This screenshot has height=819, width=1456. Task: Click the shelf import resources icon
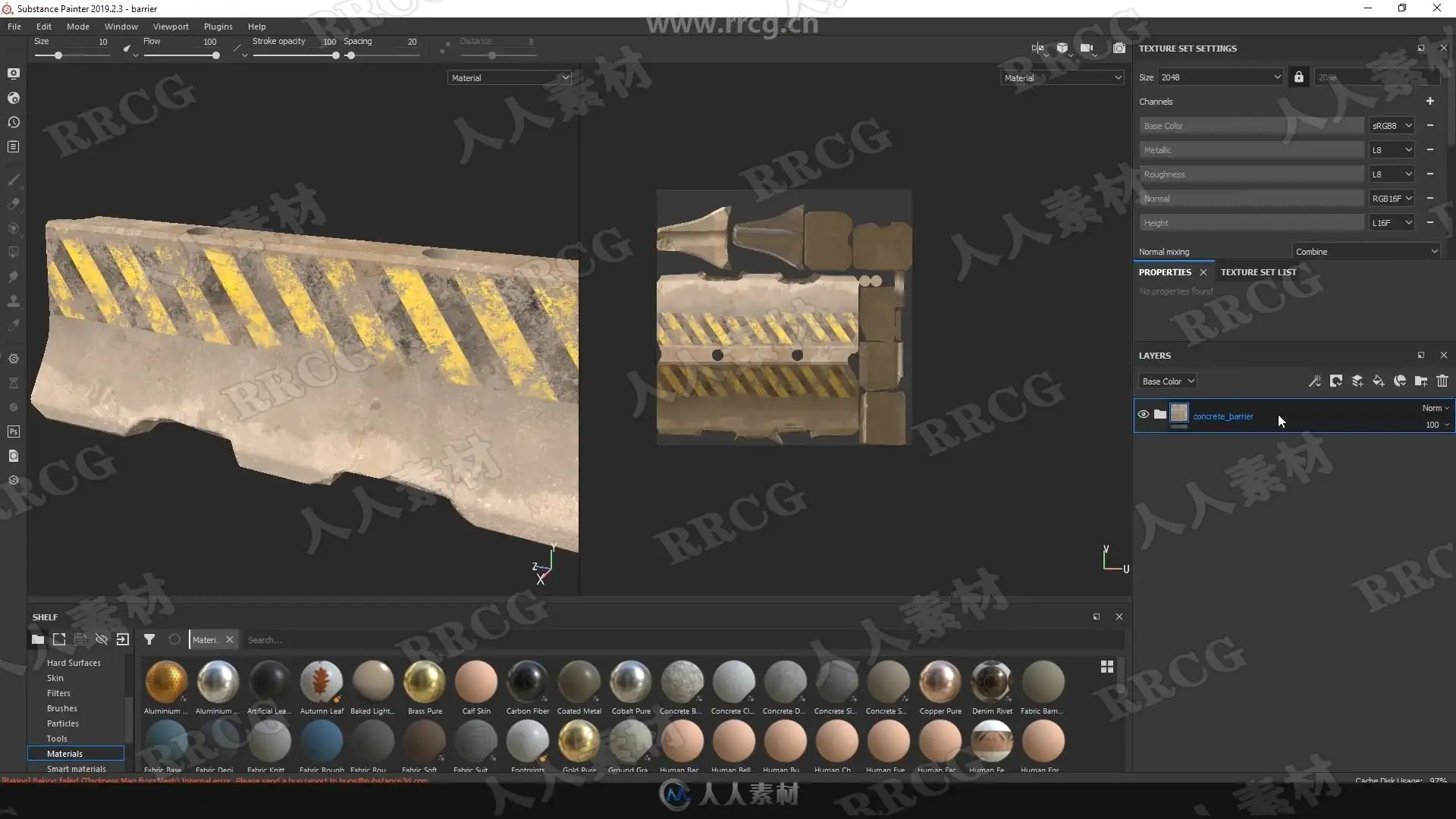point(123,639)
